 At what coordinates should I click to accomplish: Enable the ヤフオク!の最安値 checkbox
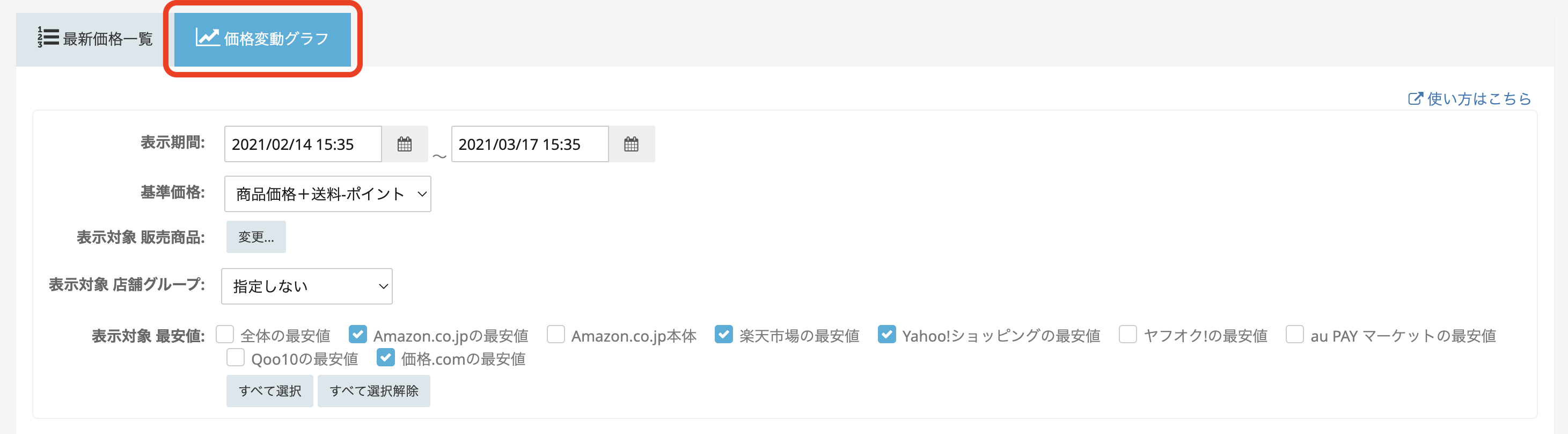click(x=1128, y=335)
